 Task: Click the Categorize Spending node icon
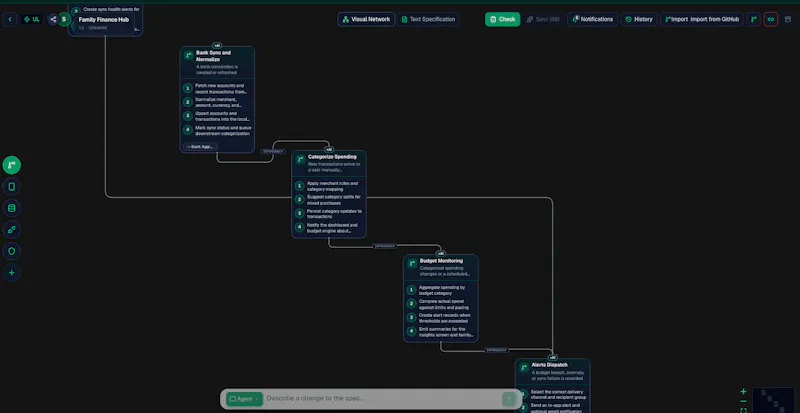tap(300, 159)
